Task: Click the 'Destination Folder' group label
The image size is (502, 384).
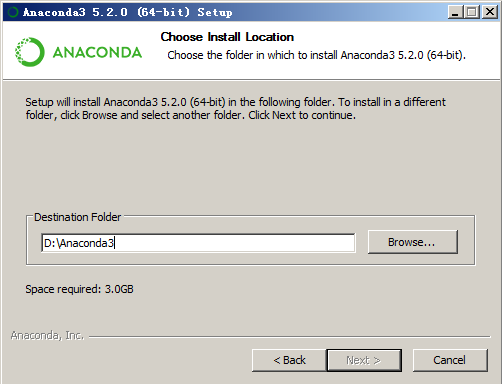Action: [x=77, y=217]
